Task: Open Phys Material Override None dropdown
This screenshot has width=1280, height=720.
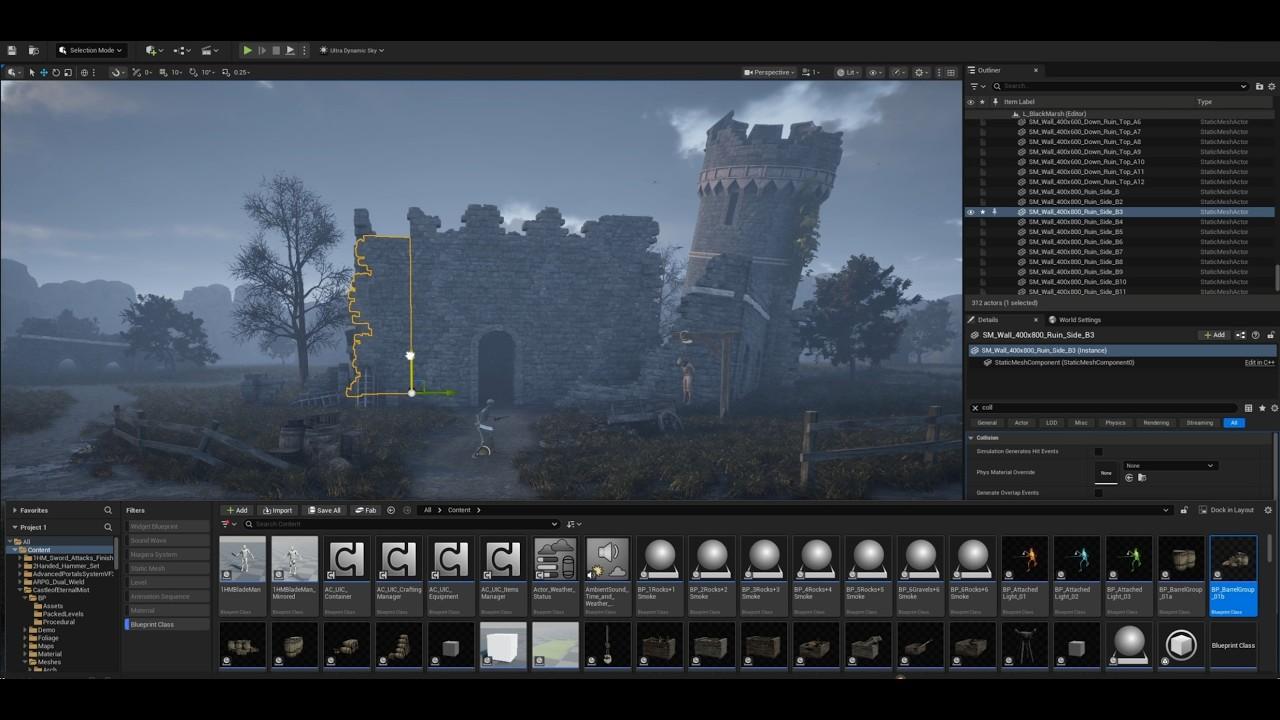Action: (x=1169, y=466)
